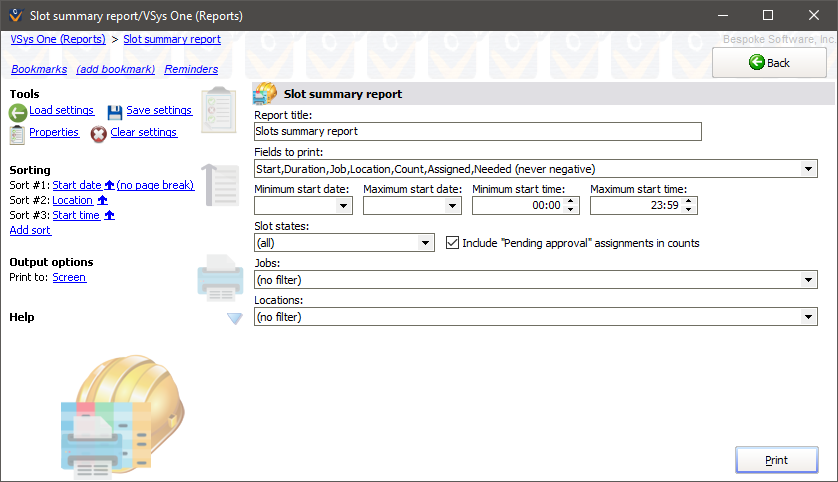Open the Slot states dropdown

tap(426, 243)
